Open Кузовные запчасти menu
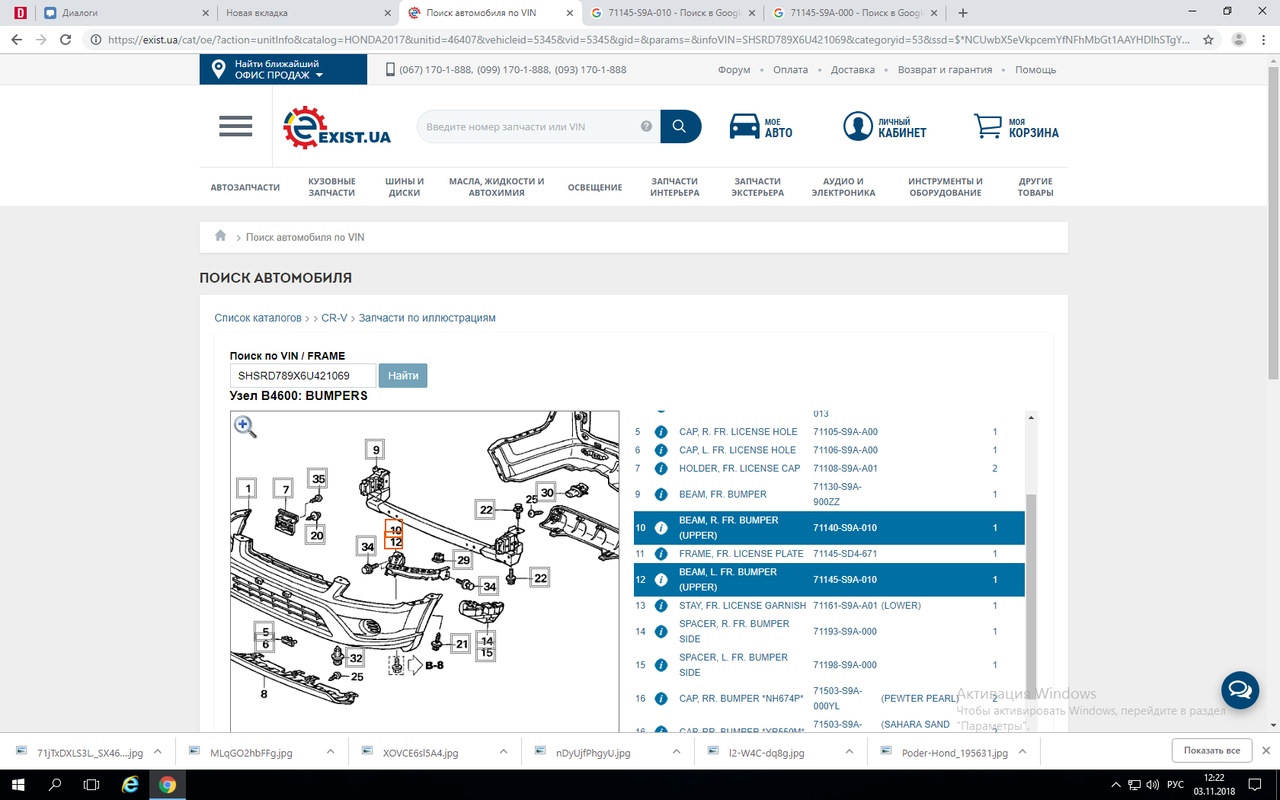The height and width of the screenshot is (800, 1280). [x=332, y=187]
